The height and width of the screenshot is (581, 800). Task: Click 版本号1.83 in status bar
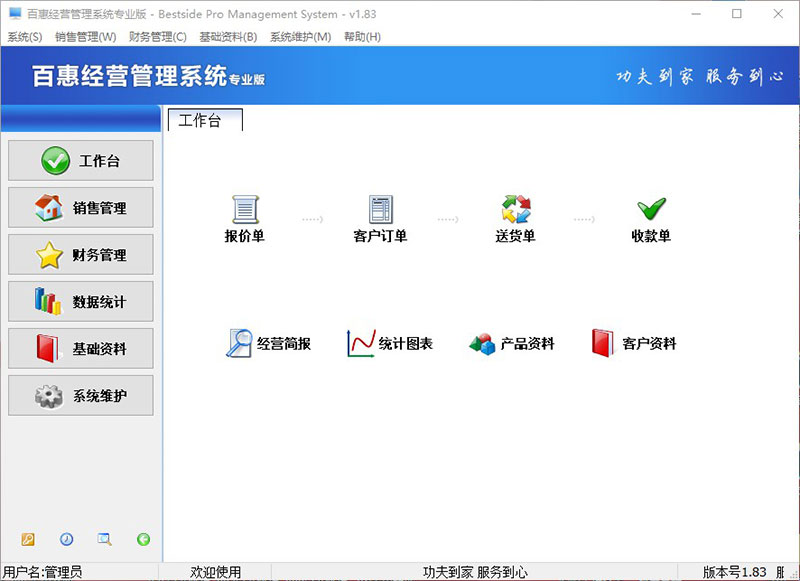(735, 572)
